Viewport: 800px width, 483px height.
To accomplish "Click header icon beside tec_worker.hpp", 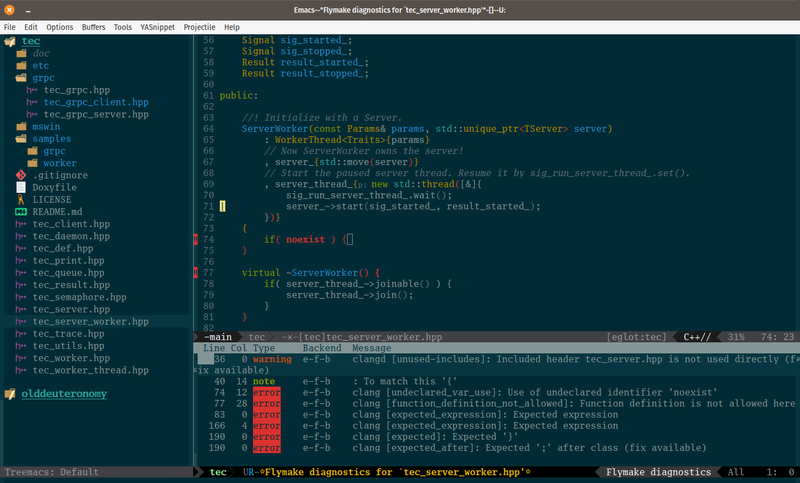I will [21, 358].
